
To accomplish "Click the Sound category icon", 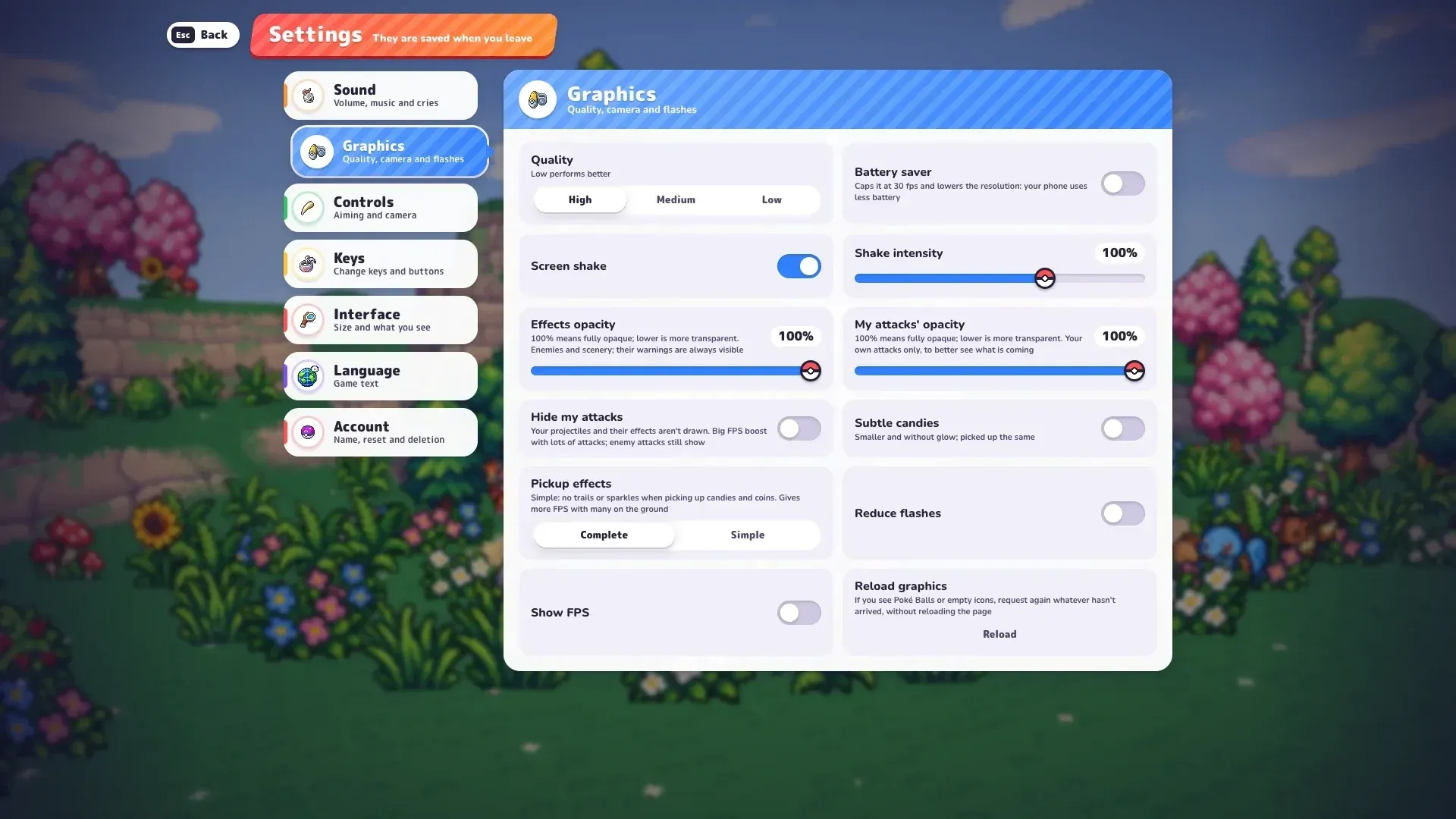I will coord(308,96).
